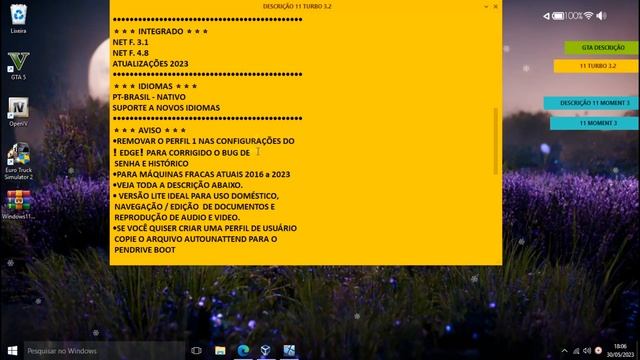Screen dimensions: 640x360
Task: Open the blue window app in taskbar
Action: (289, 351)
